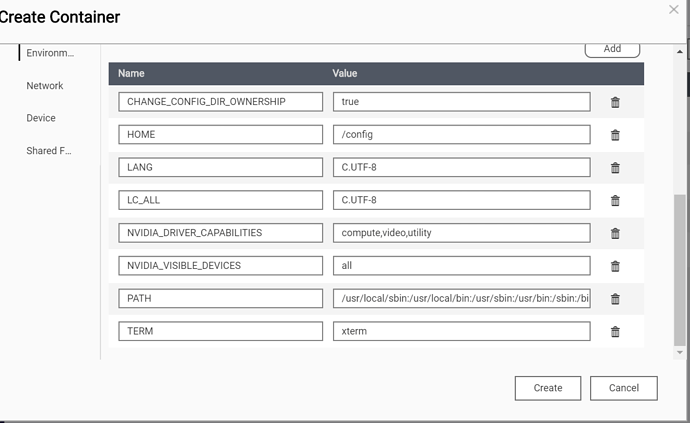Screen dimensions: 690x423
Task: Edit the TERM name field
Action: coord(220,331)
